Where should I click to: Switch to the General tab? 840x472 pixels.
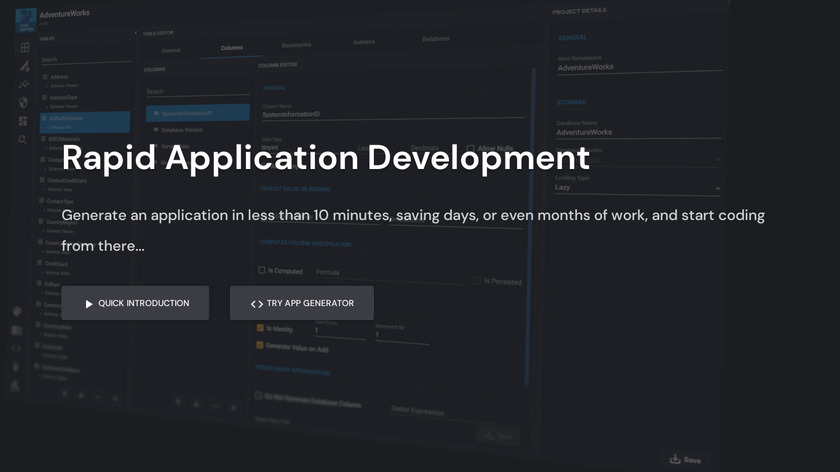pyautogui.click(x=170, y=49)
